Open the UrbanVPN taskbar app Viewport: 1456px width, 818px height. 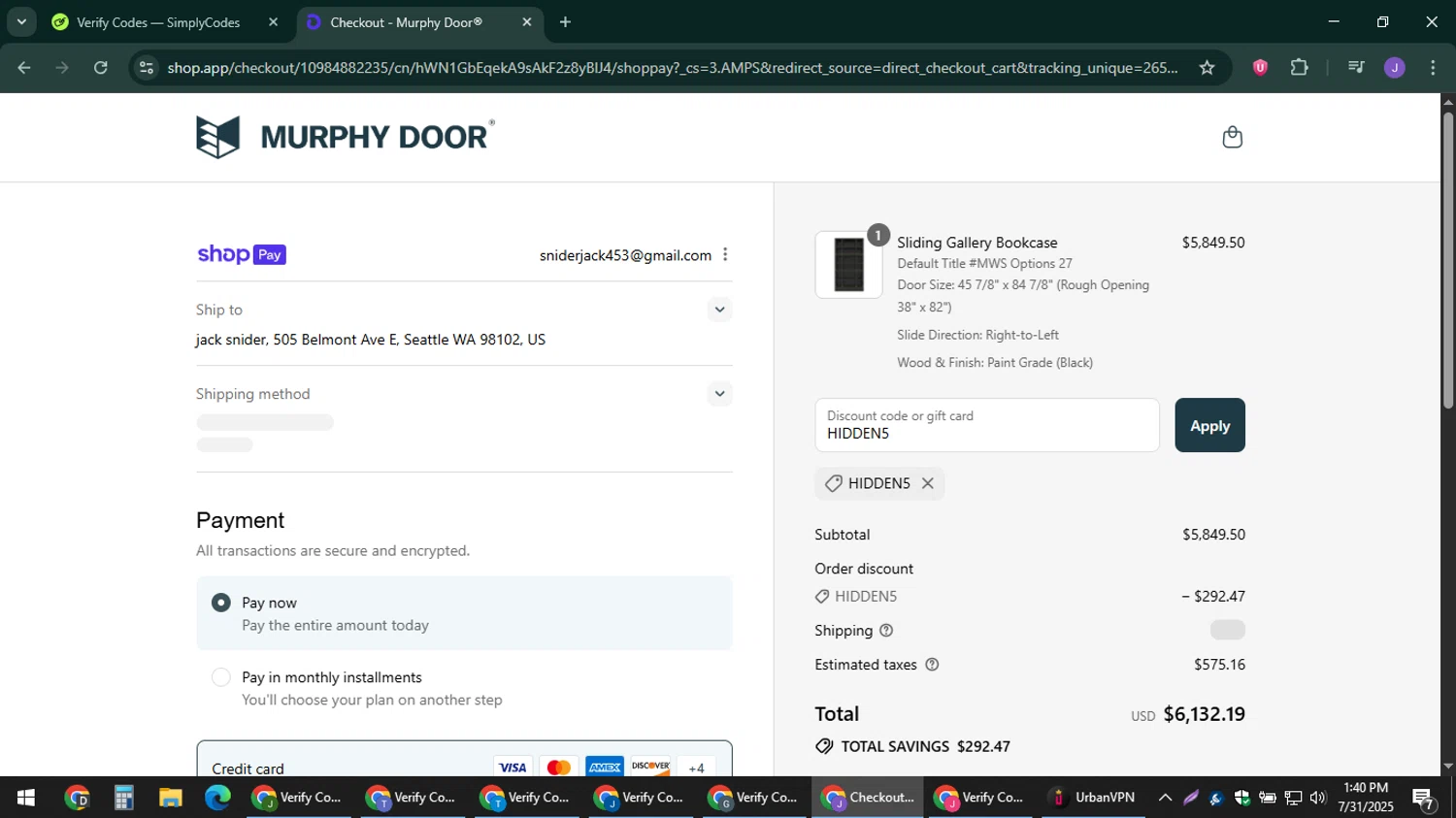pos(1094,798)
